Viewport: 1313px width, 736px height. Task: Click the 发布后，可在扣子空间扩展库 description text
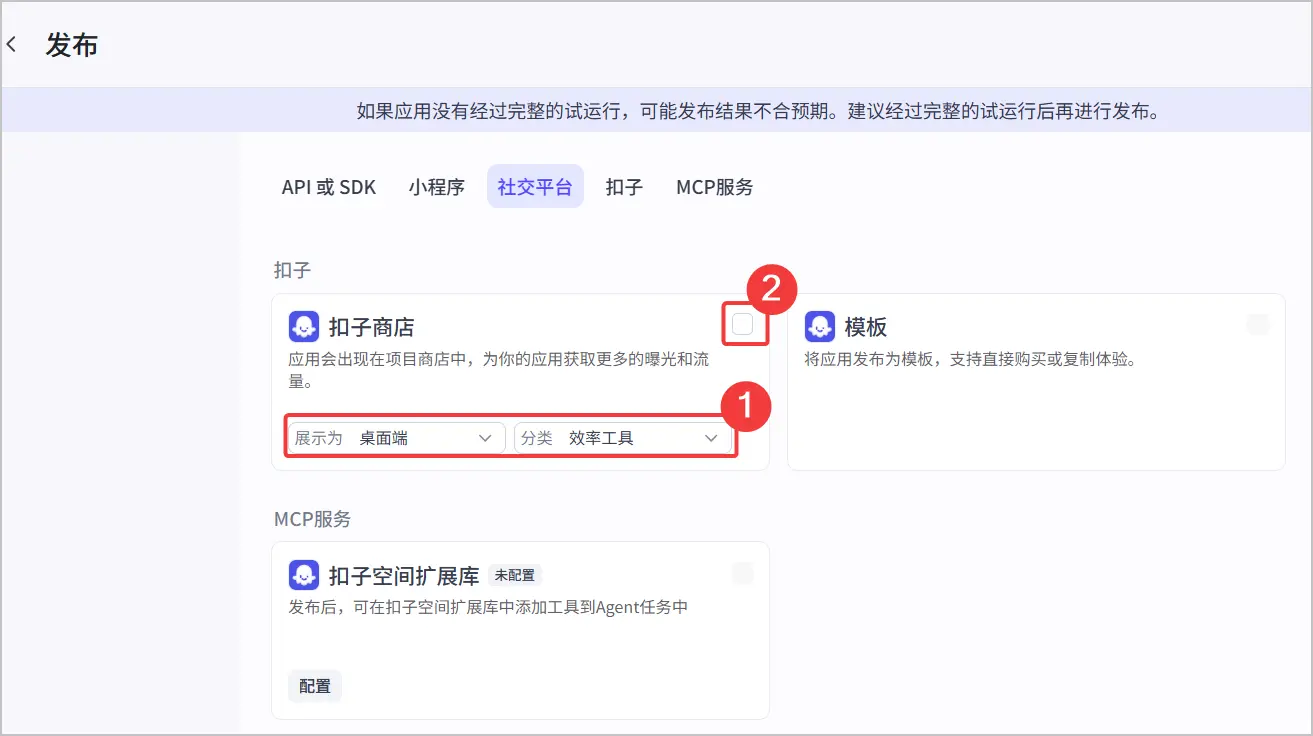click(x=488, y=607)
